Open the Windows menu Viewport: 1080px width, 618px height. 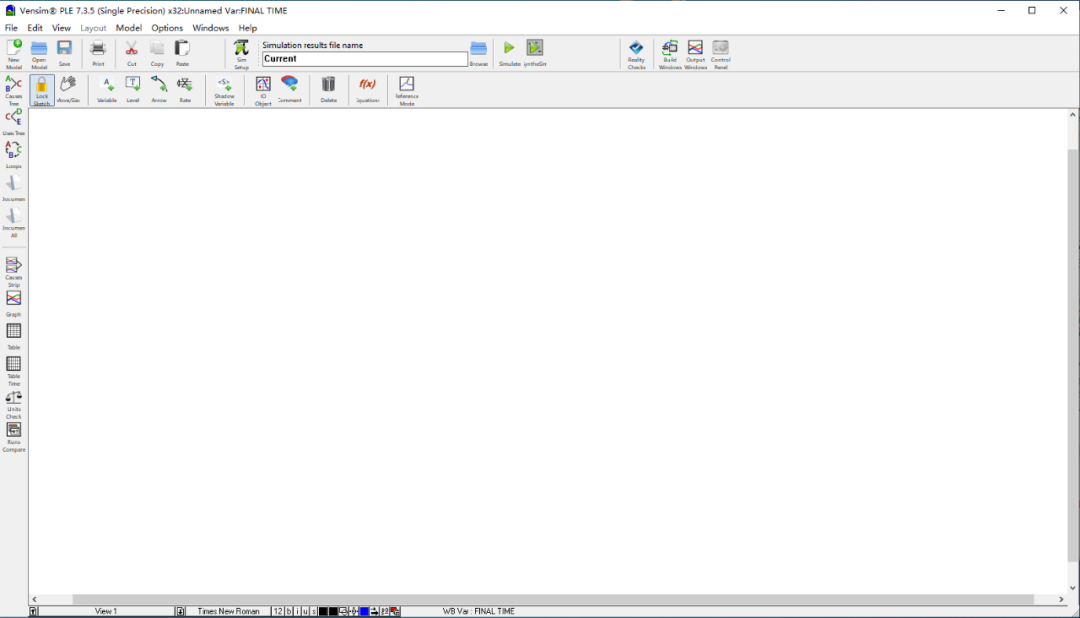pos(211,28)
